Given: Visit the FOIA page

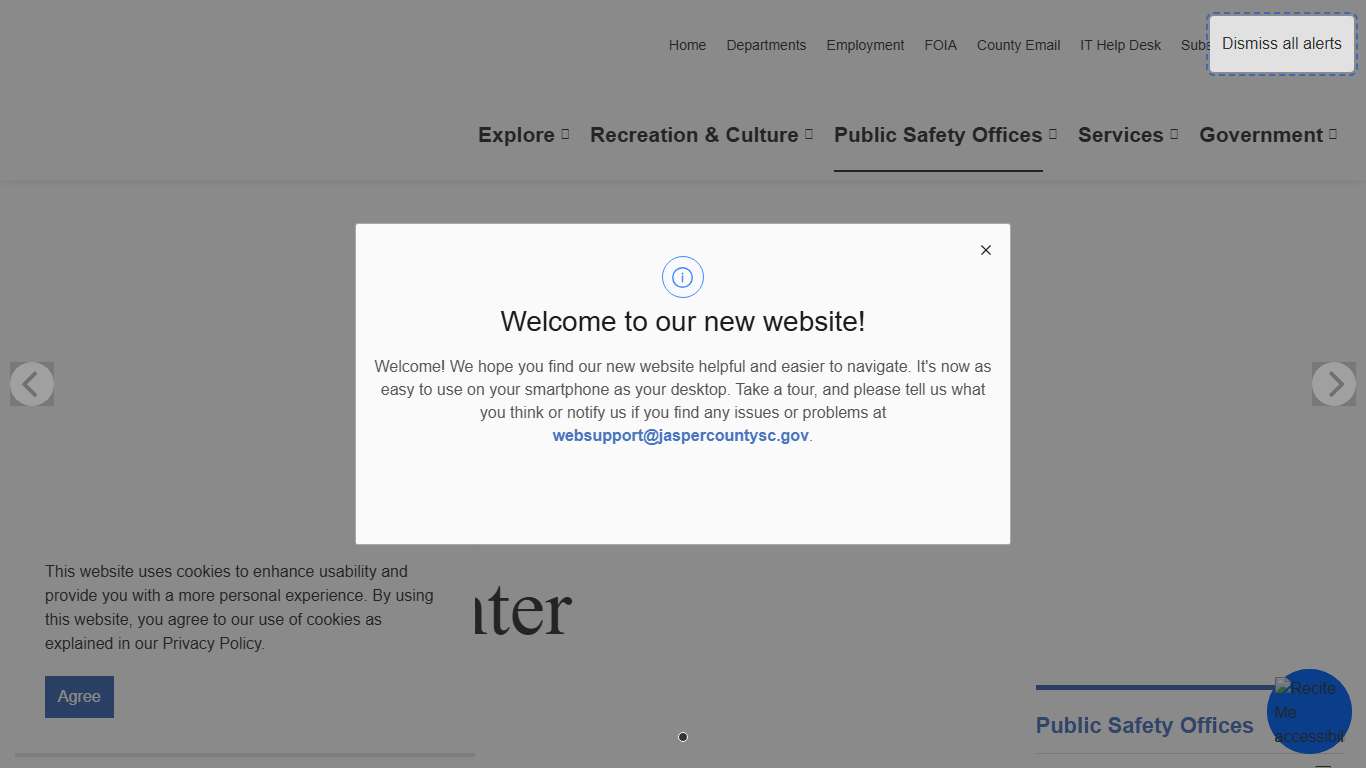Looking at the screenshot, I should 940,45.
